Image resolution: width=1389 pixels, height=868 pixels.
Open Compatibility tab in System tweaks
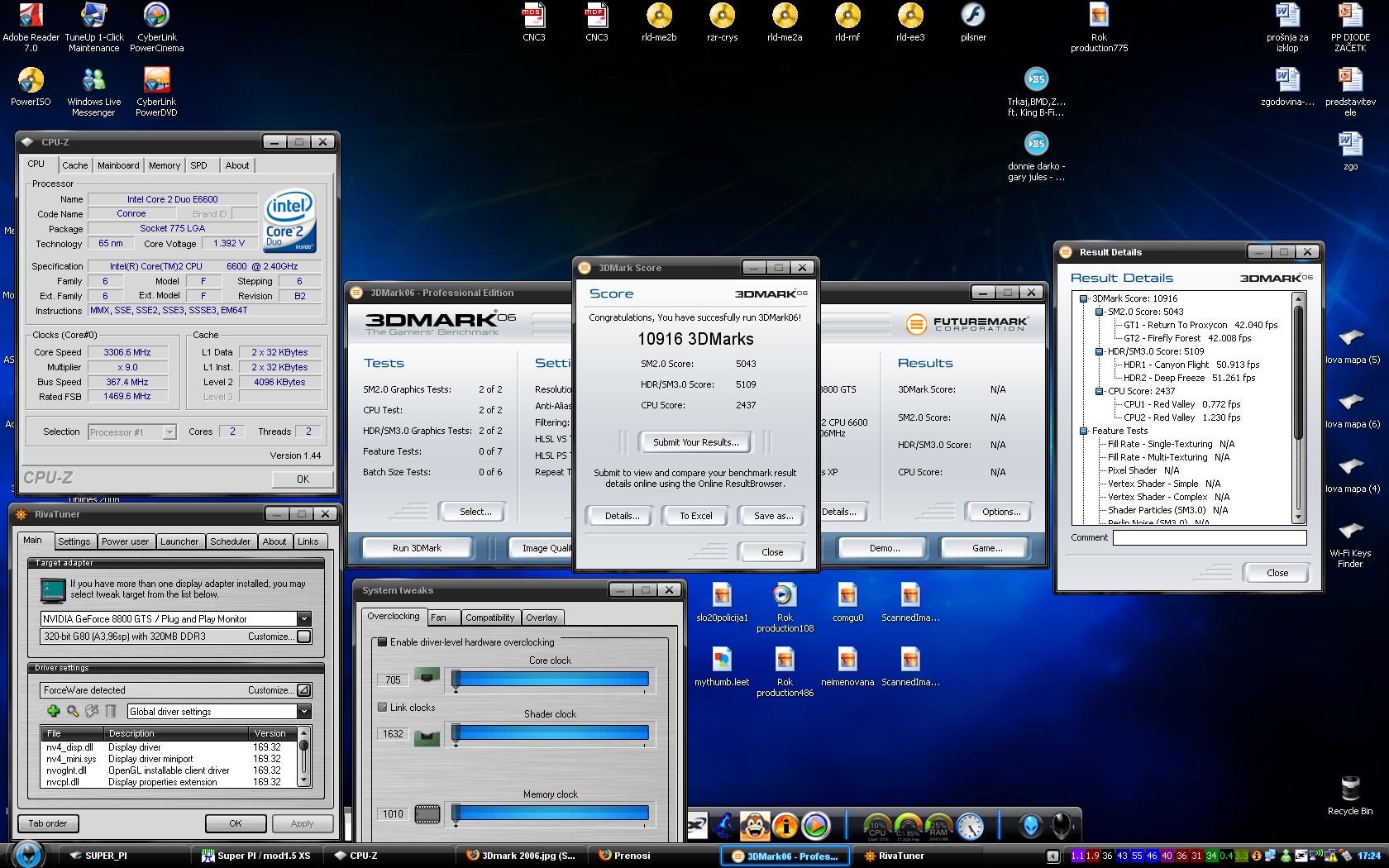(489, 618)
